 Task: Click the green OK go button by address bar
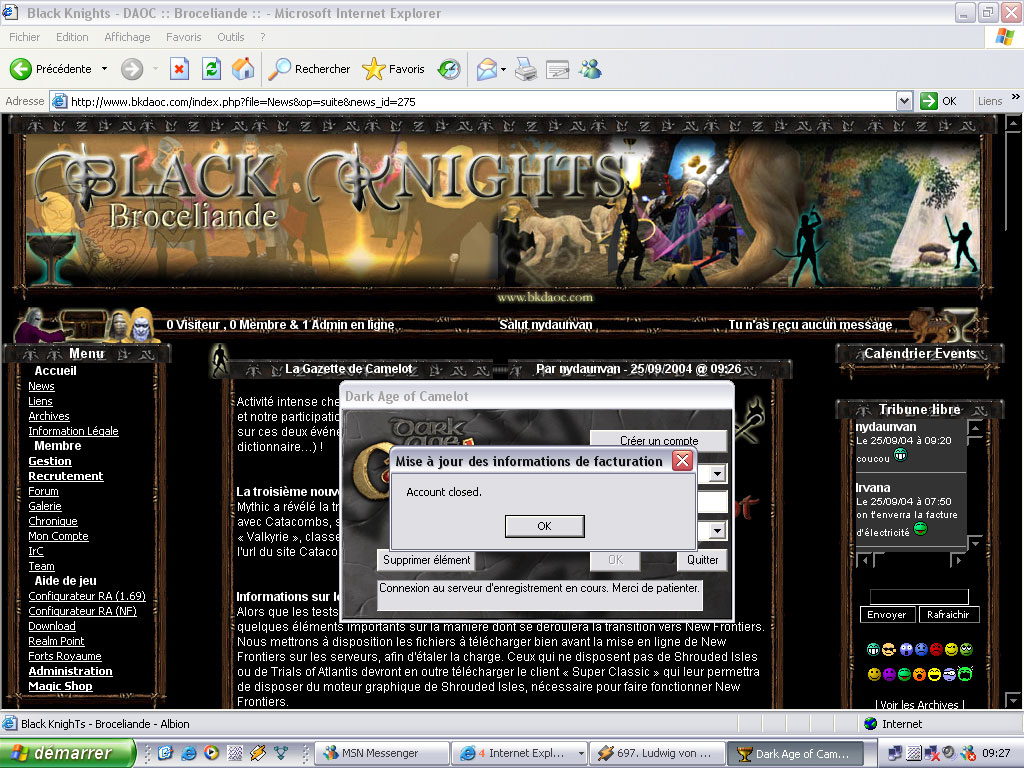[x=938, y=101]
